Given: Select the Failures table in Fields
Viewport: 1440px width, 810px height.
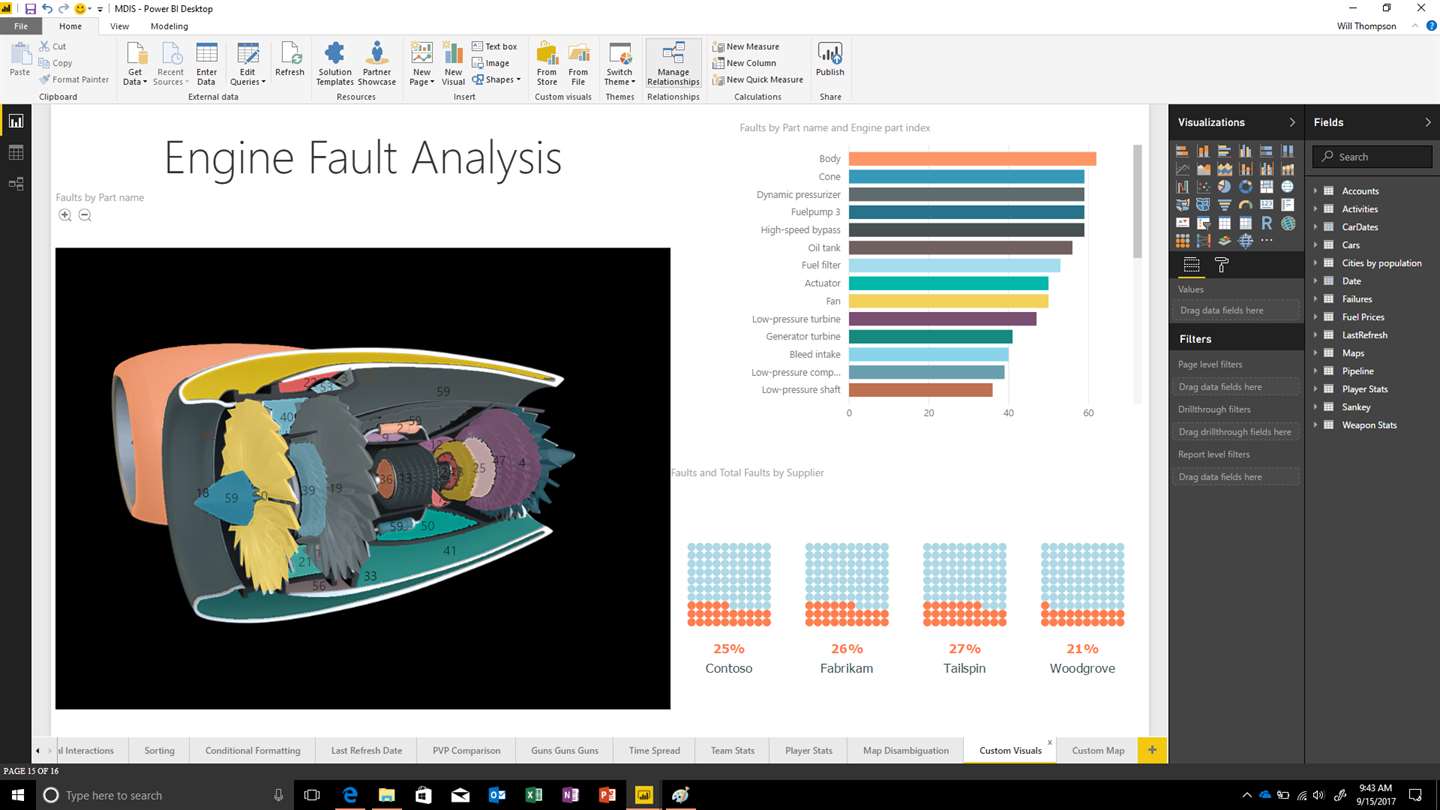Looking at the screenshot, I should click(1357, 299).
